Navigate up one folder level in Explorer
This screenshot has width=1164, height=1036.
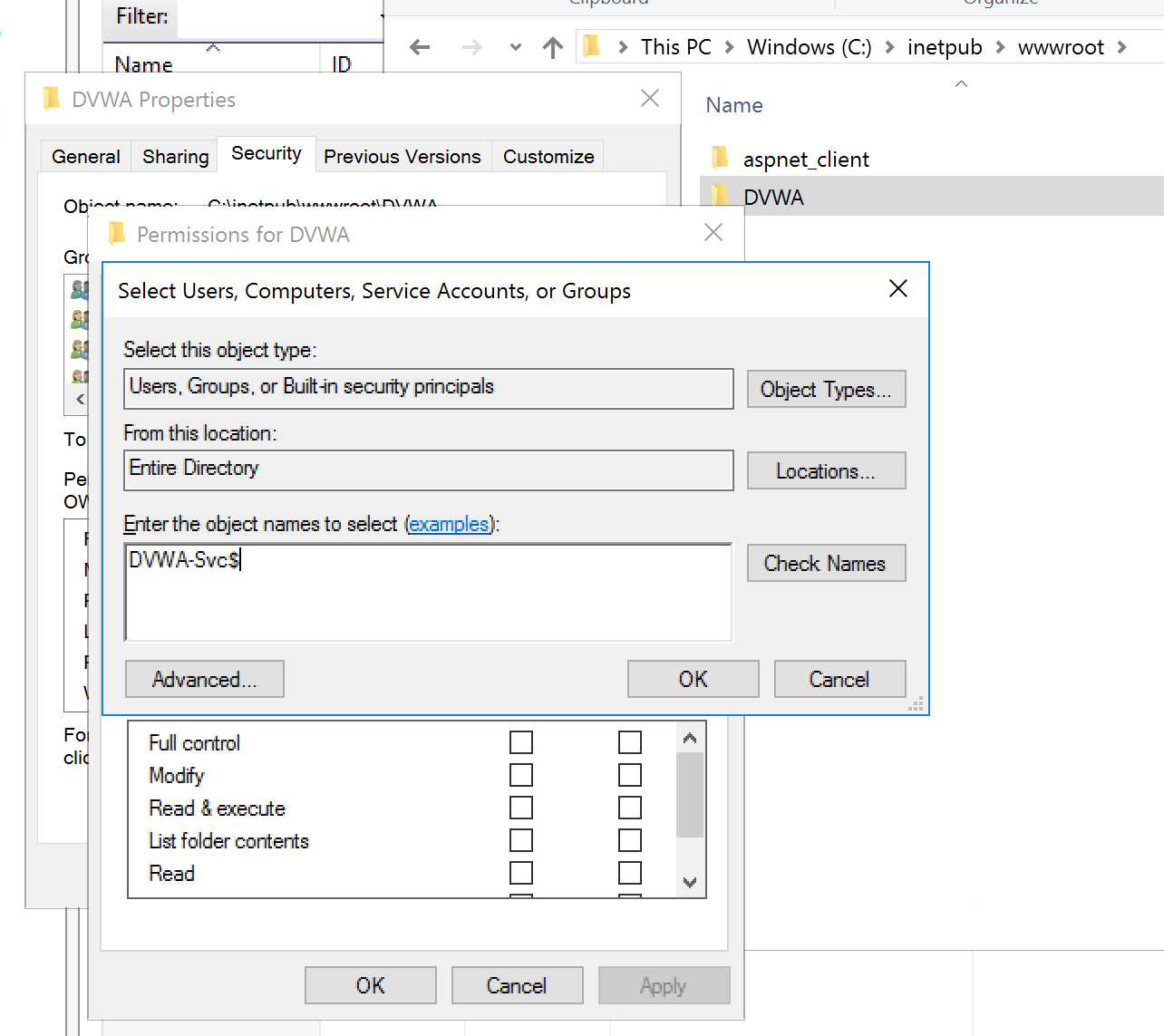point(553,47)
